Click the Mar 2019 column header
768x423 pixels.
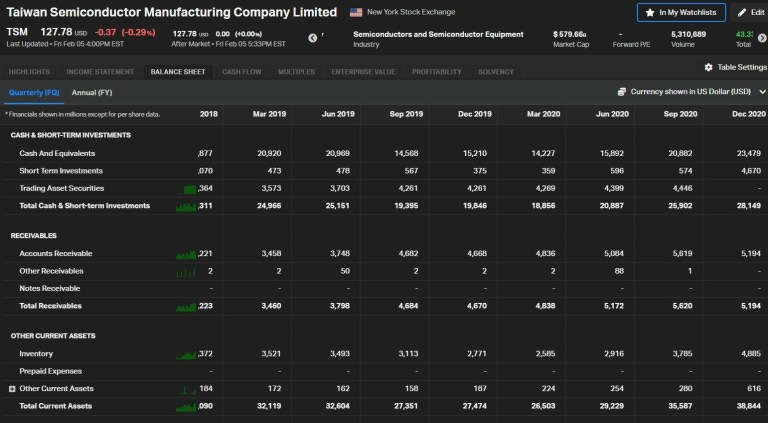point(269,114)
